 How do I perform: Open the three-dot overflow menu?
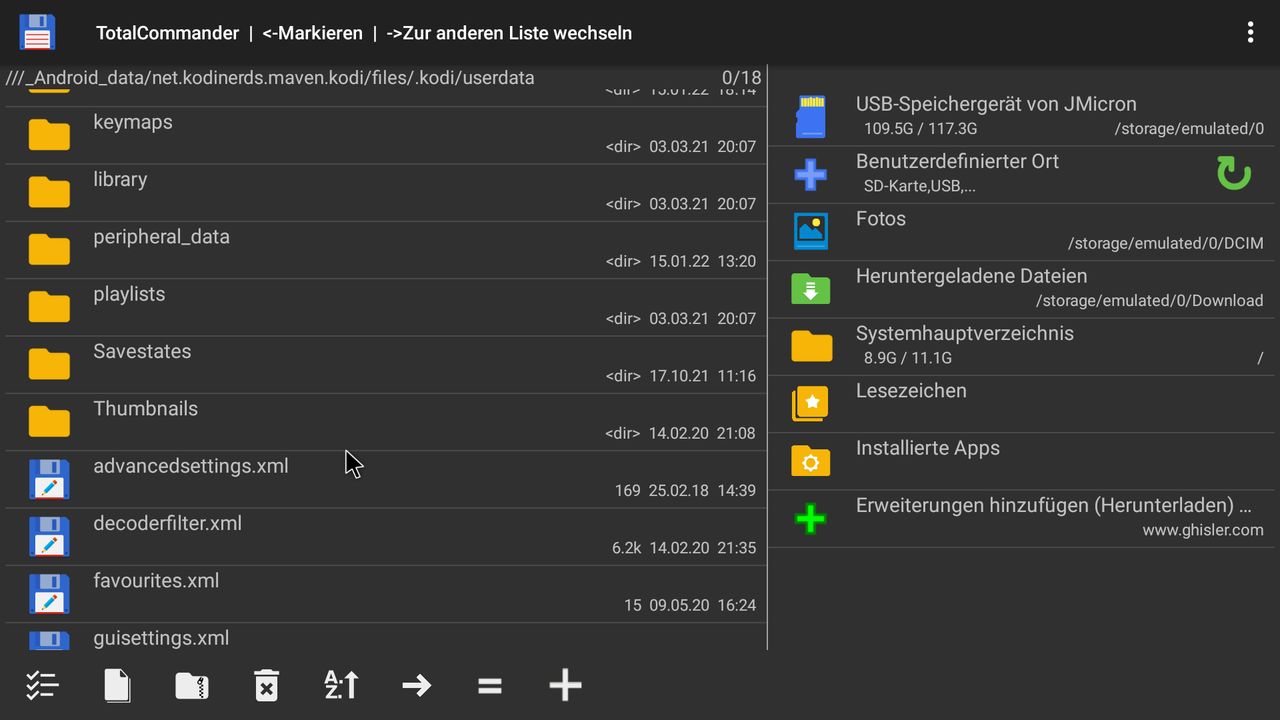pyautogui.click(x=1250, y=33)
